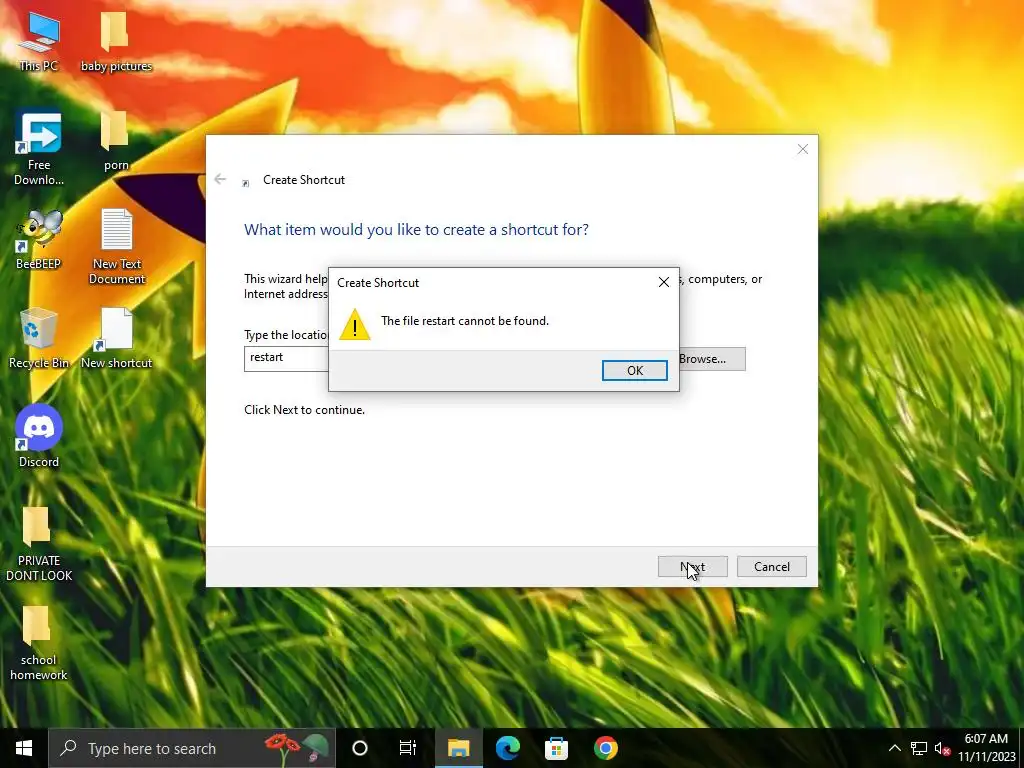This screenshot has height=768, width=1024.
Task: Open Cortana circle on taskbar
Action: pyautogui.click(x=360, y=748)
